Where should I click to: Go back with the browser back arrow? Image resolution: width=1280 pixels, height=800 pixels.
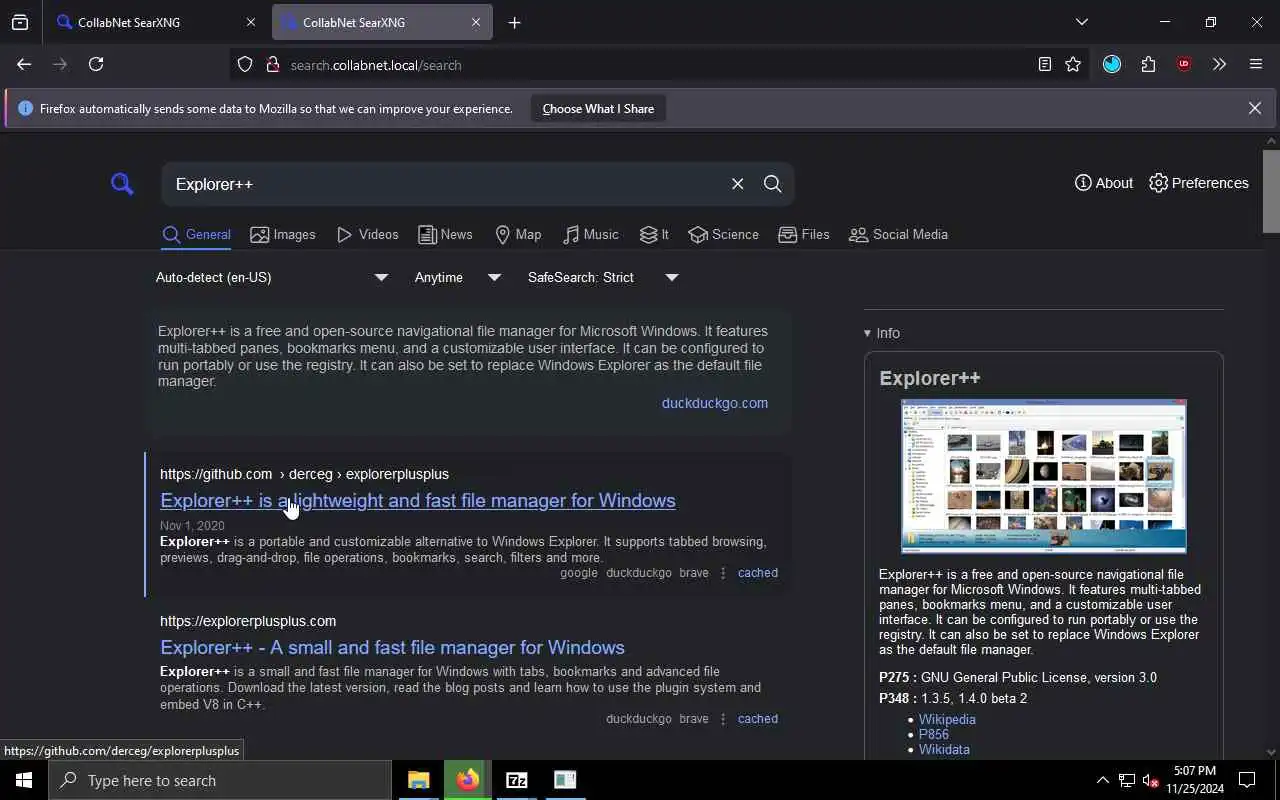[x=24, y=64]
